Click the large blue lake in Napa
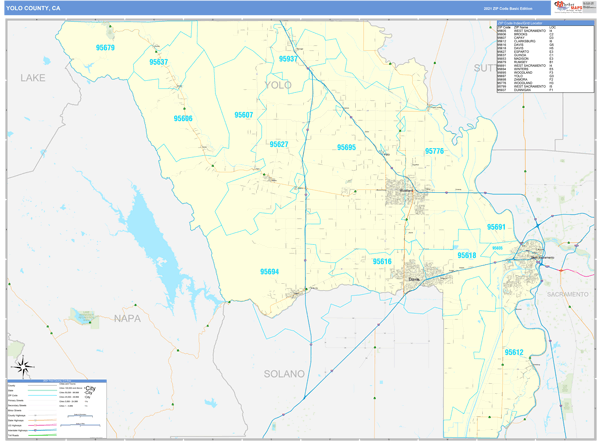600x441 pixels. pos(153,241)
